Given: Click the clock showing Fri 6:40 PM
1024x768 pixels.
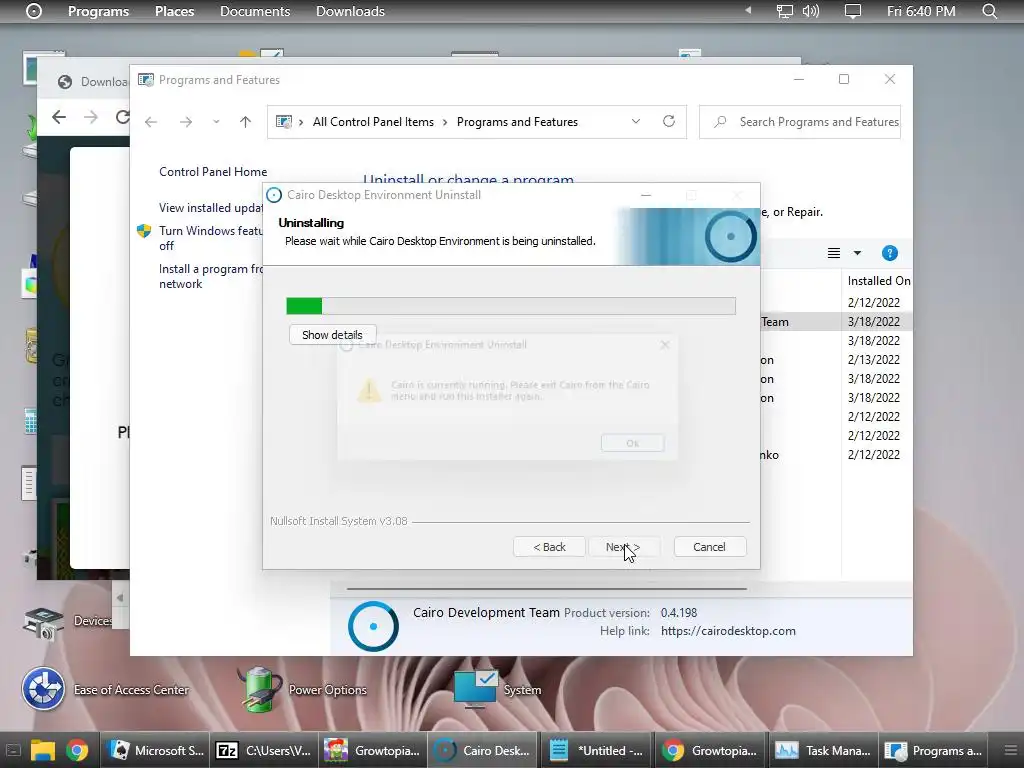Looking at the screenshot, I should pos(921,11).
